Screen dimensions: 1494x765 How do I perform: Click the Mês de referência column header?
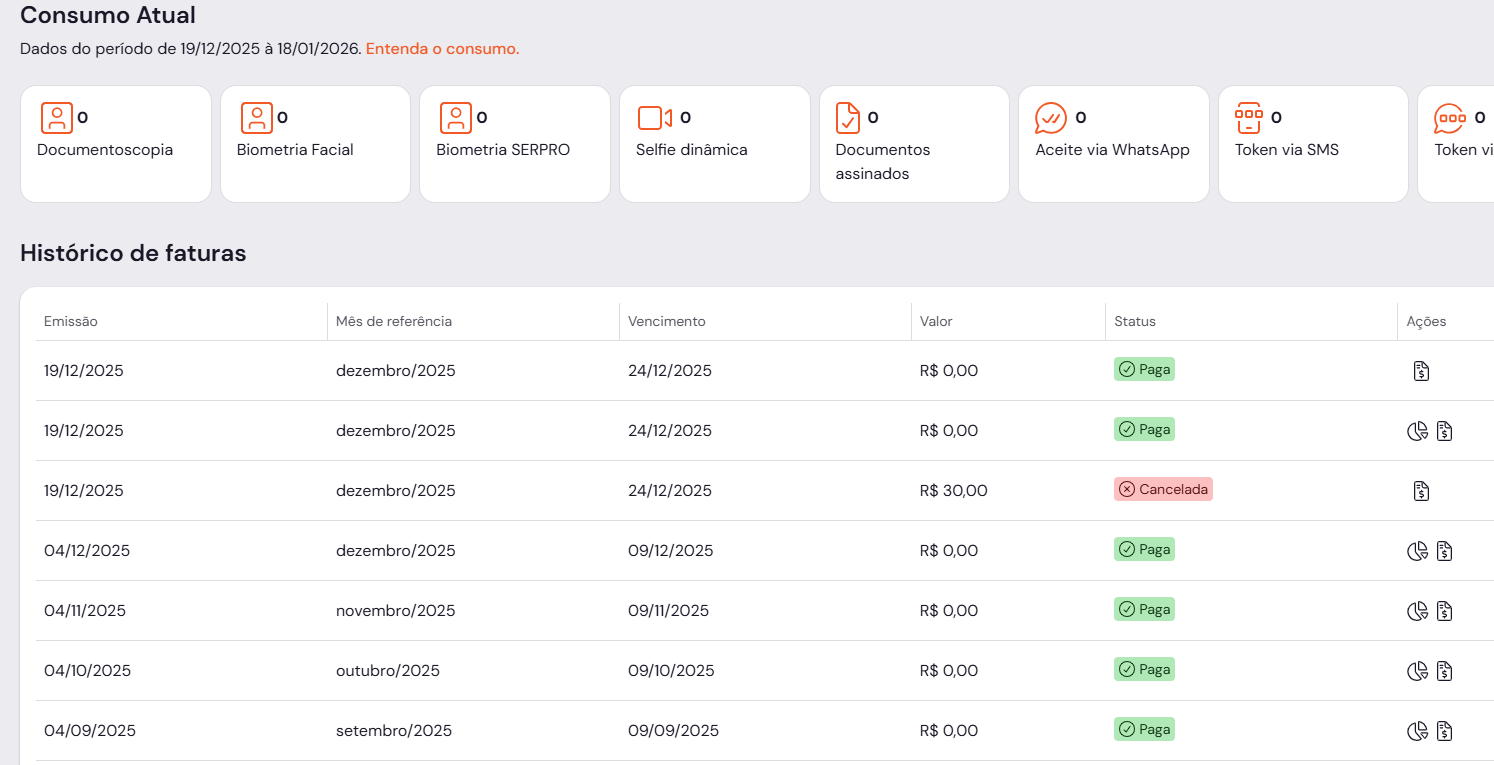pyautogui.click(x=394, y=322)
